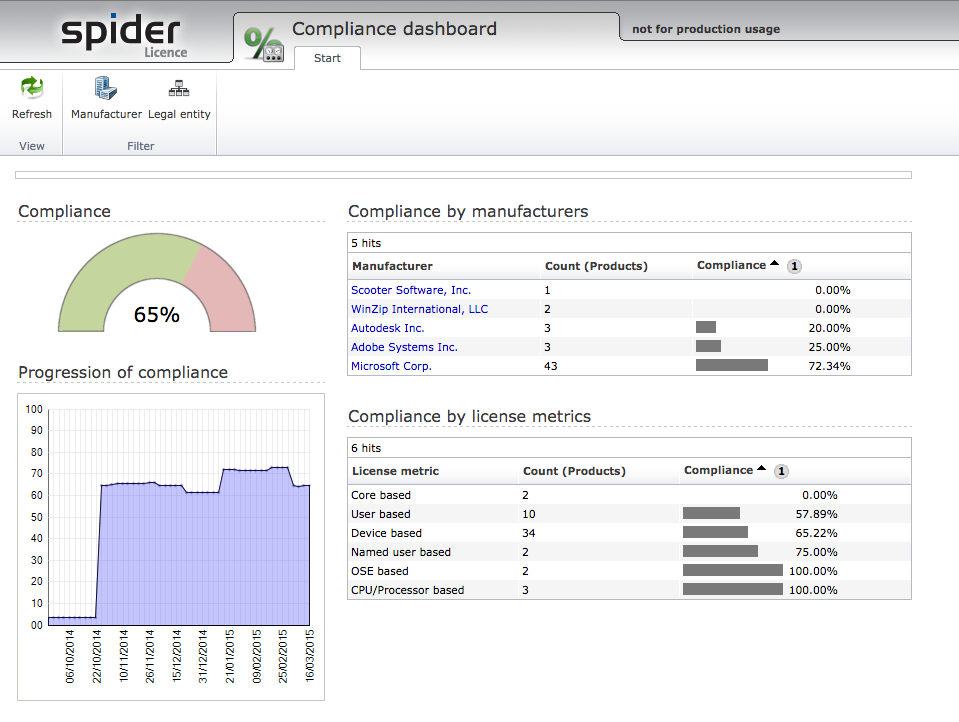Open the Legal entity filter icon
This screenshot has height=722, width=959.
pyautogui.click(x=179, y=89)
